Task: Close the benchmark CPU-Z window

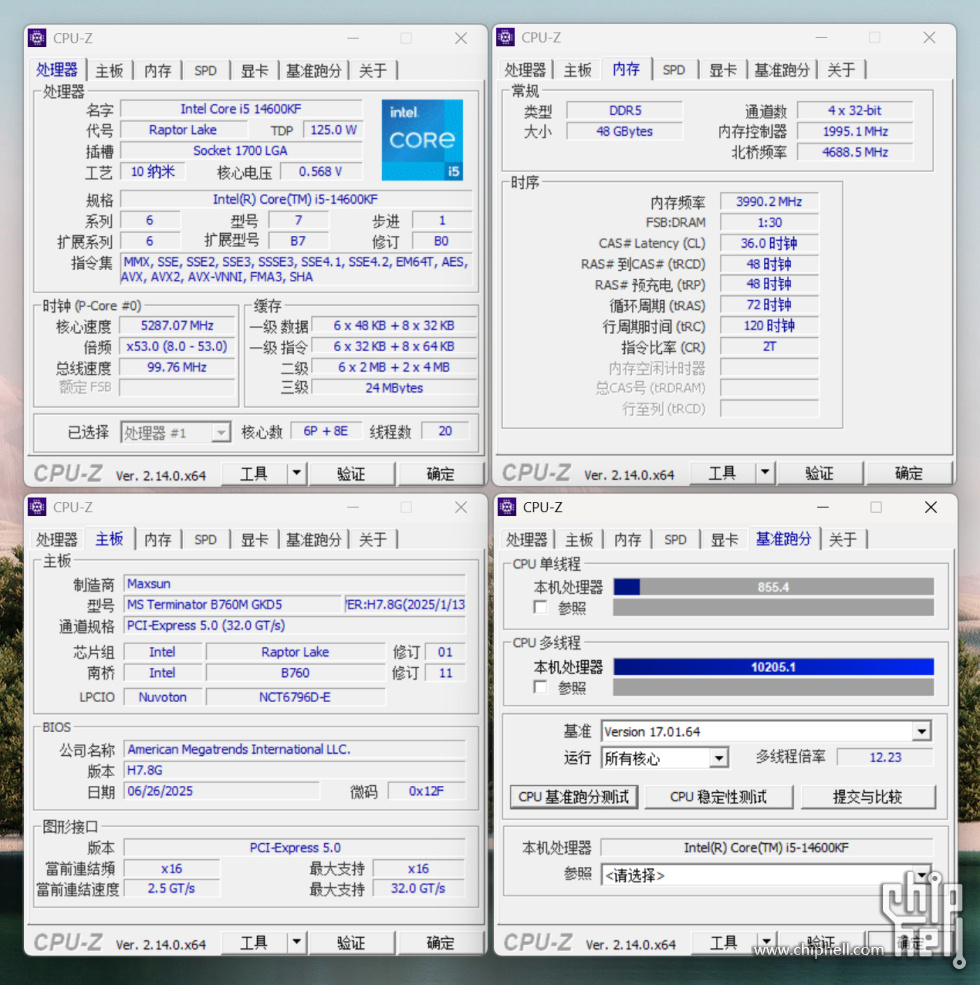Action: (930, 507)
